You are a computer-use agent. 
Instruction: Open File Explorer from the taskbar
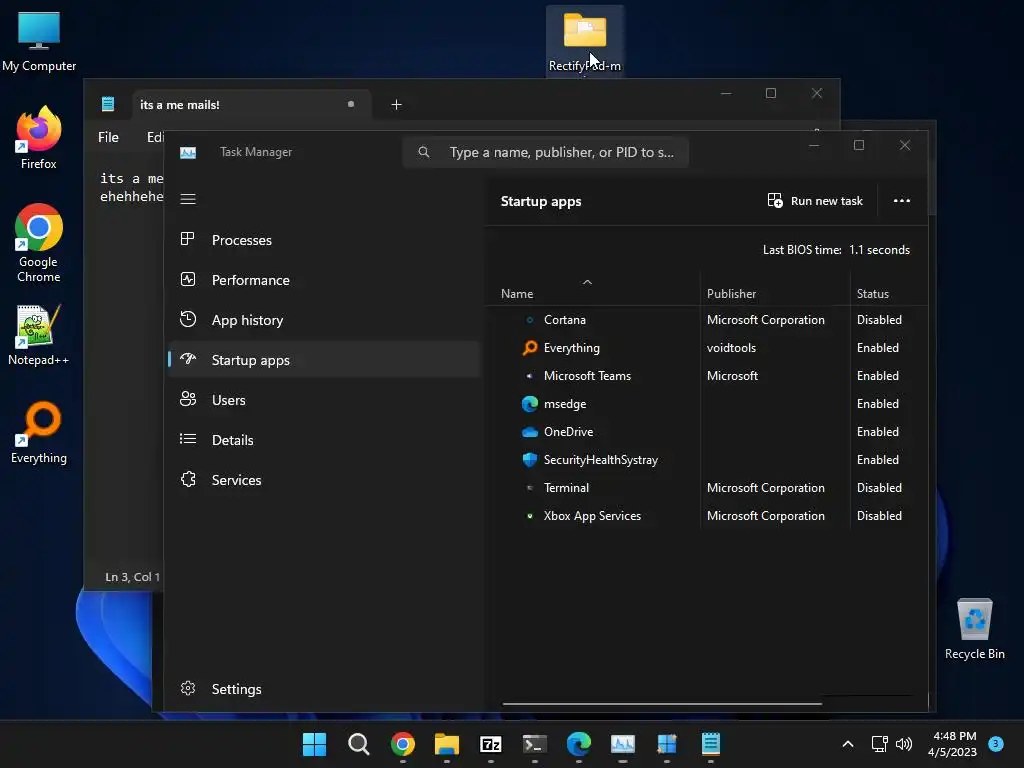coord(447,744)
